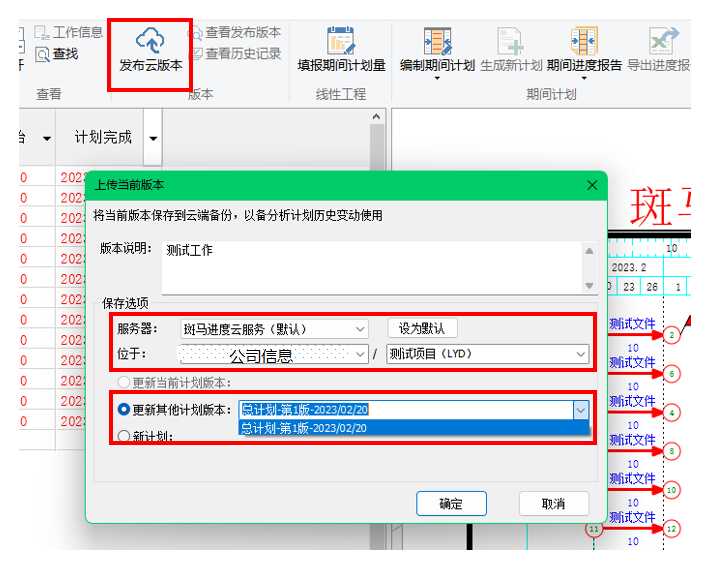This screenshot has height=573, width=725.
Task: Click the 发布云版本 cloud upload icon
Action: tap(150, 40)
